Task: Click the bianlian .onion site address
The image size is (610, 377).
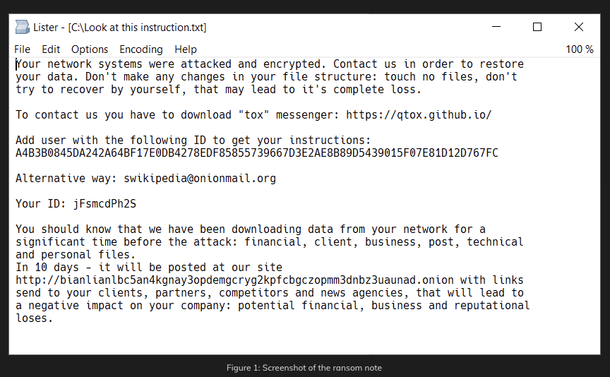Action: tap(235, 280)
